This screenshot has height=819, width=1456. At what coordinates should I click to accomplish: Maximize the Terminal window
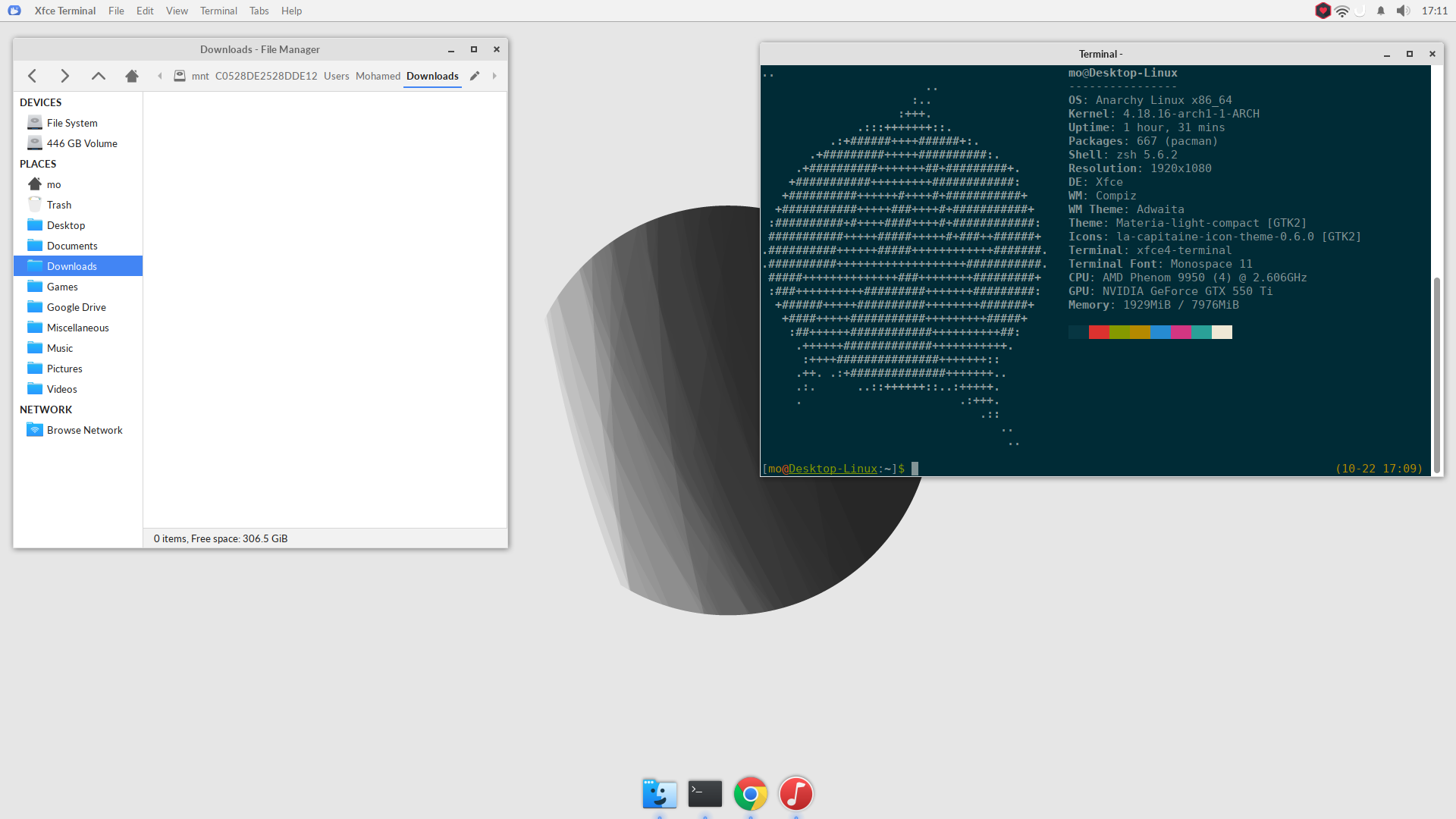click(x=1410, y=54)
